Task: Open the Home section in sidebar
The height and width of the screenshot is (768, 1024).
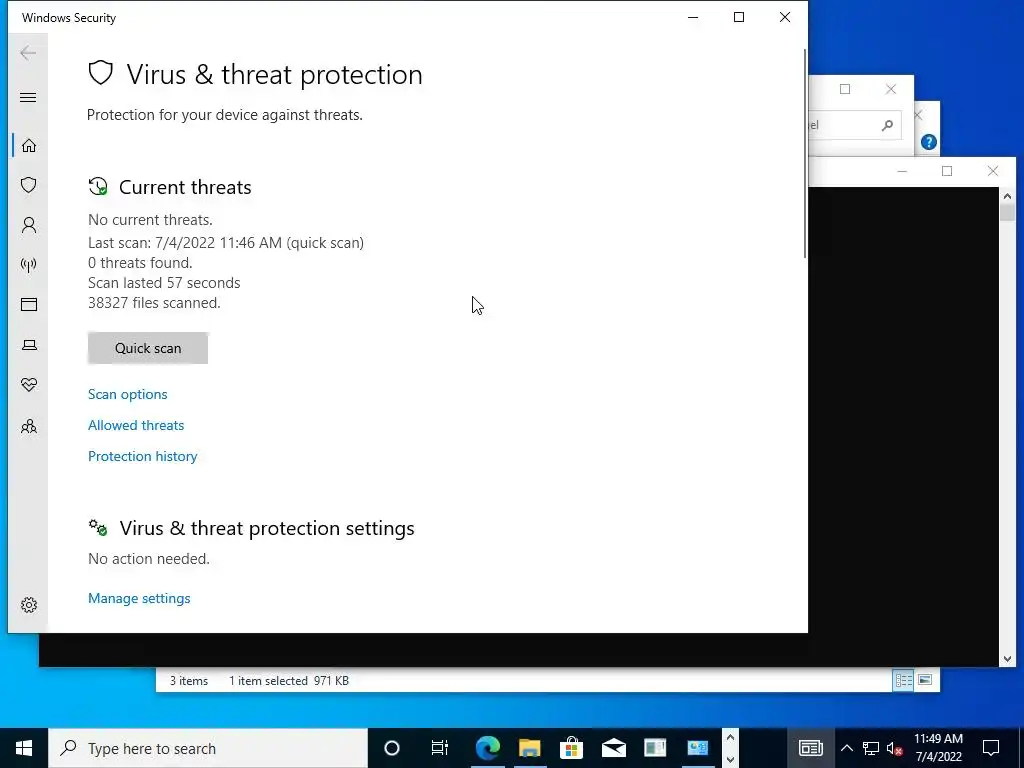Action: 29,146
